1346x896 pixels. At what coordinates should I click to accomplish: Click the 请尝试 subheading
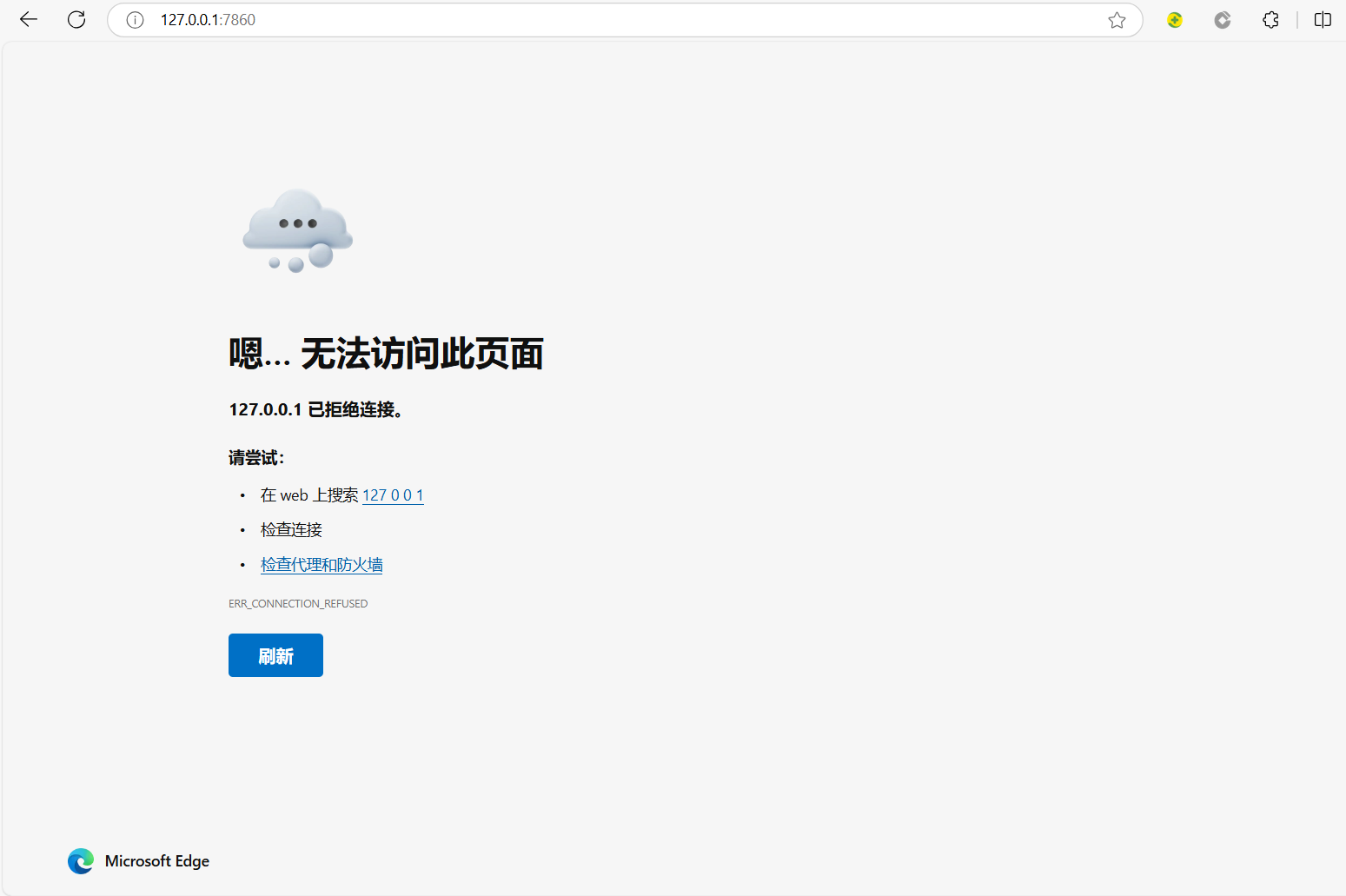point(256,458)
